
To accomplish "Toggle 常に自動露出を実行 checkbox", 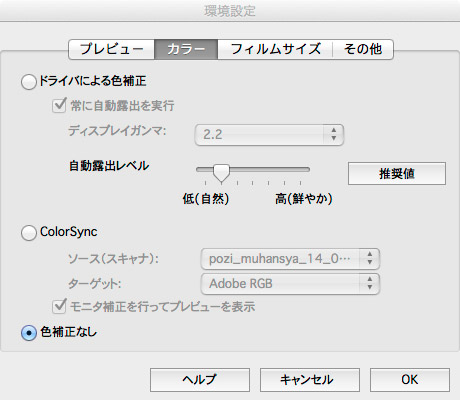I will (x=59, y=106).
